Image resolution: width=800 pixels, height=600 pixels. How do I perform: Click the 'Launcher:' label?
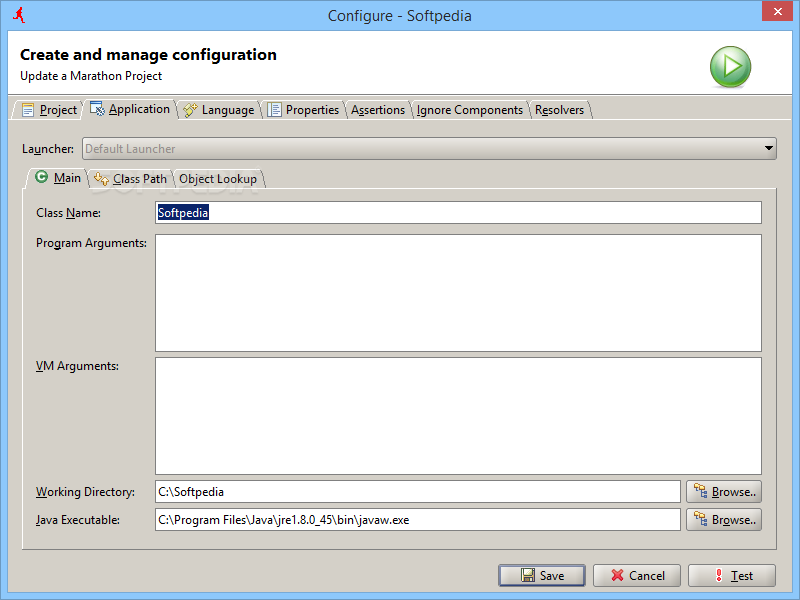(x=48, y=149)
